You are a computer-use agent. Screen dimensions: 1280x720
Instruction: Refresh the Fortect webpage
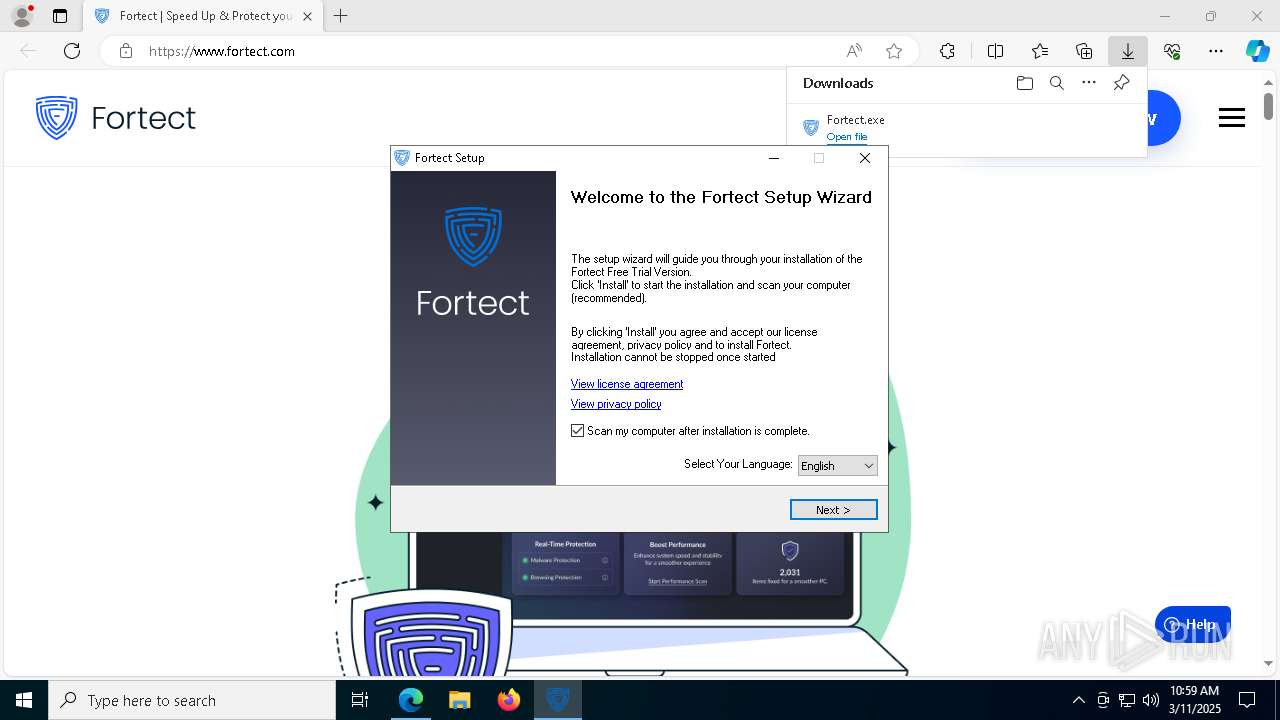72,51
